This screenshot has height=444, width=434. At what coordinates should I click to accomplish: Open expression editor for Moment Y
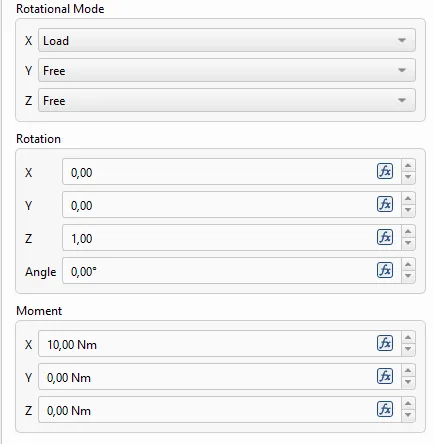[x=385, y=376]
